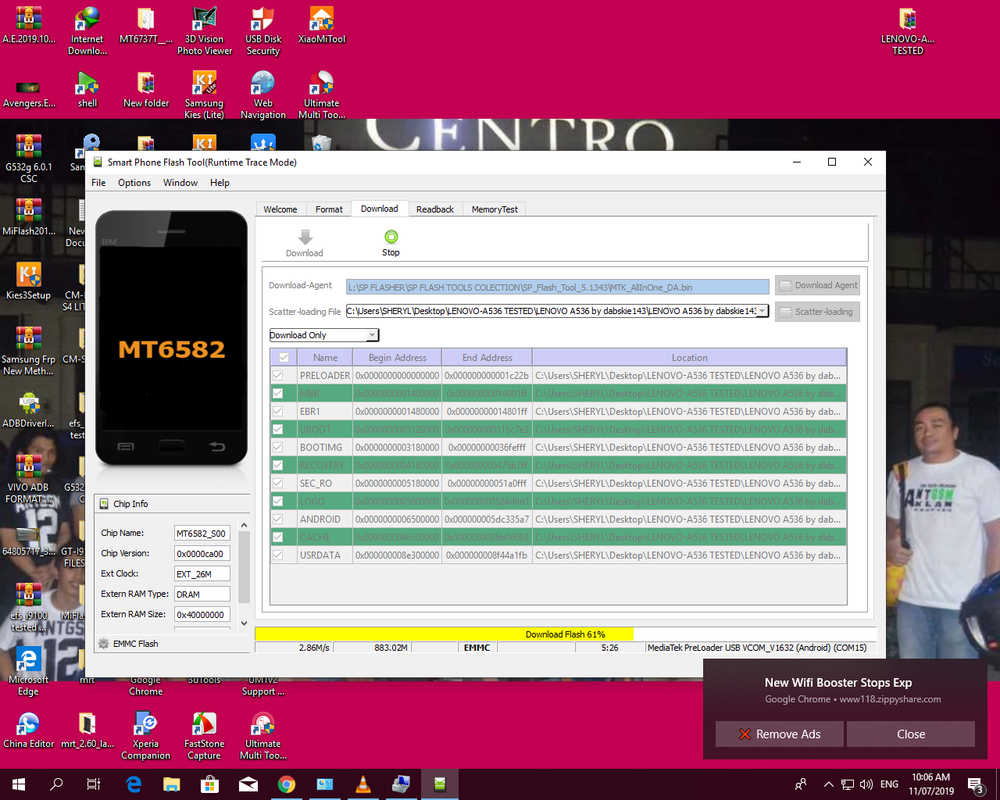Select ADBDriverInstaller desktop icon

(x=28, y=410)
